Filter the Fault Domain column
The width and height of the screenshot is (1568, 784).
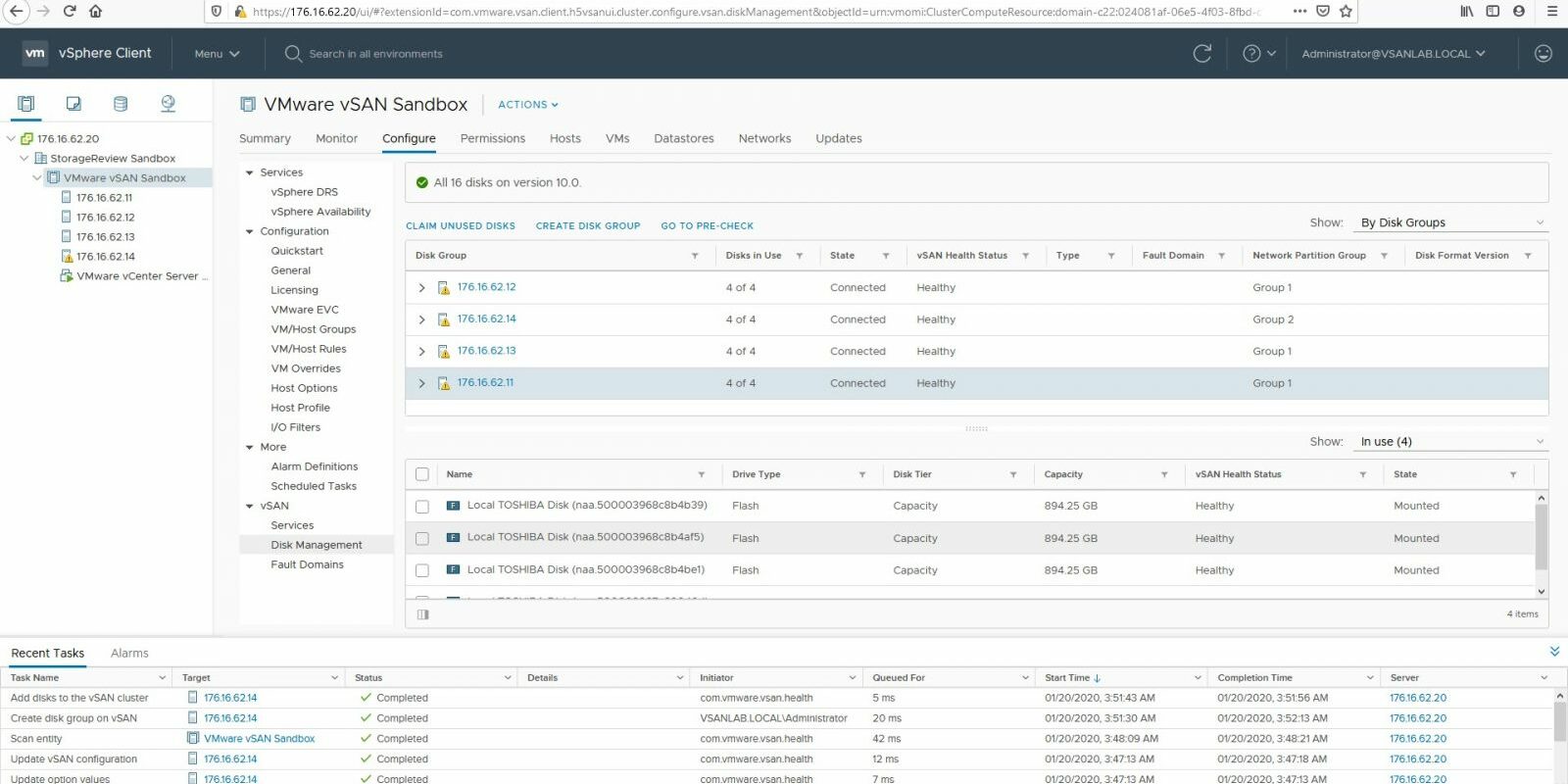[1221, 256]
